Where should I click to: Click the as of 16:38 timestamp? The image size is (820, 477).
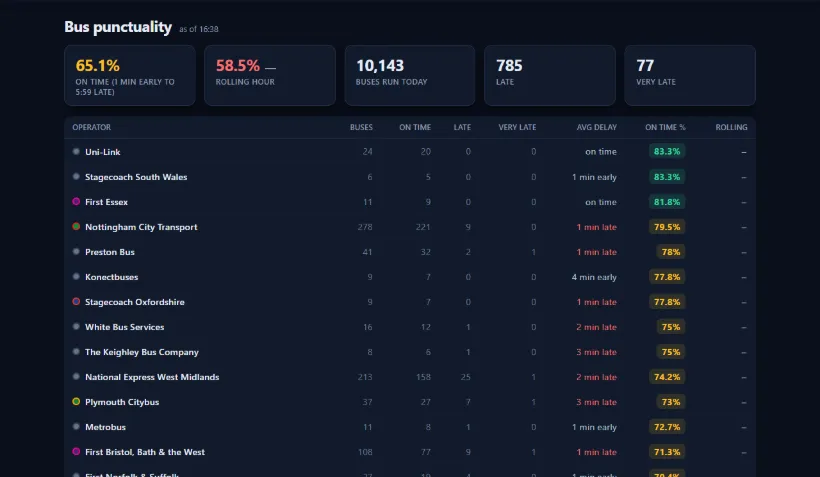[199, 29]
